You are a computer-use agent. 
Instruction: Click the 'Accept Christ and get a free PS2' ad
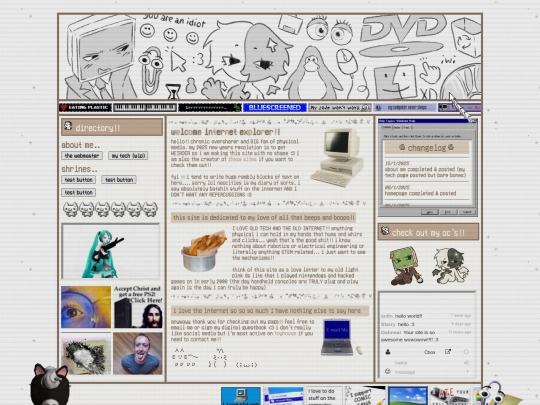(138, 307)
